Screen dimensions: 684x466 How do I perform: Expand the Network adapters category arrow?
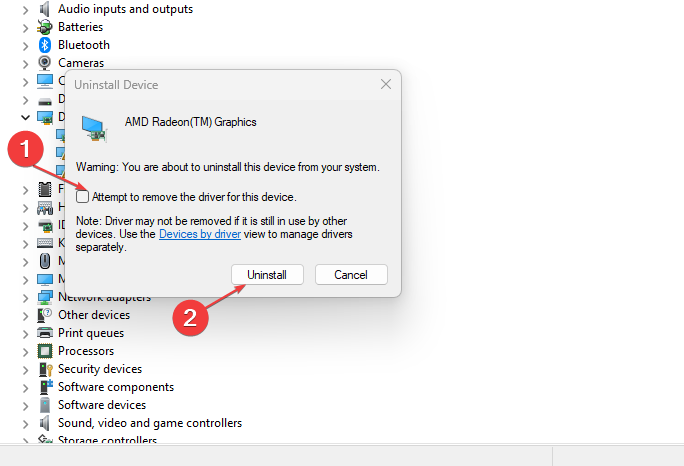tap(26, 298)
